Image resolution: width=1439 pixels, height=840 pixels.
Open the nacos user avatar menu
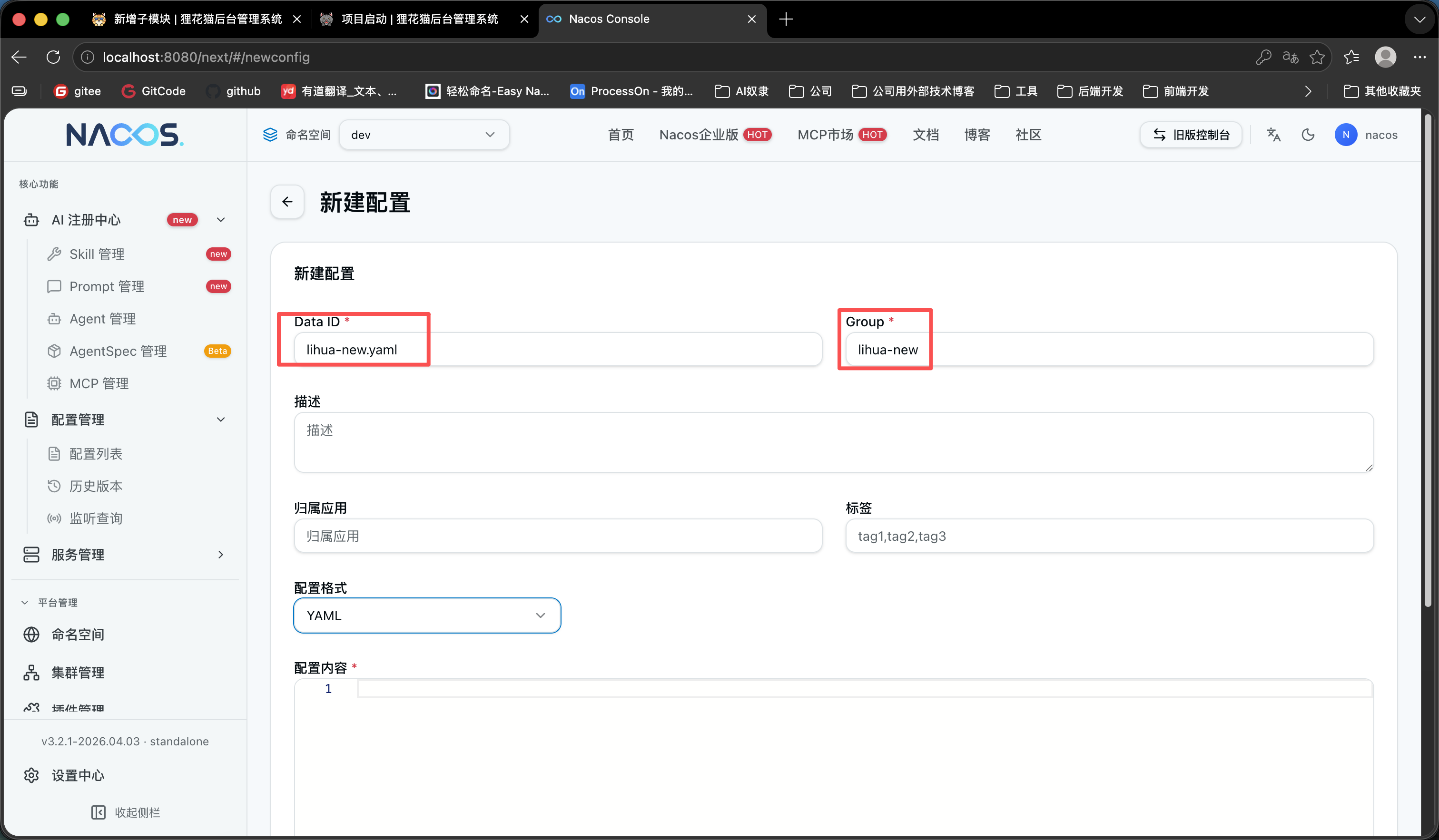[1346, 135]
